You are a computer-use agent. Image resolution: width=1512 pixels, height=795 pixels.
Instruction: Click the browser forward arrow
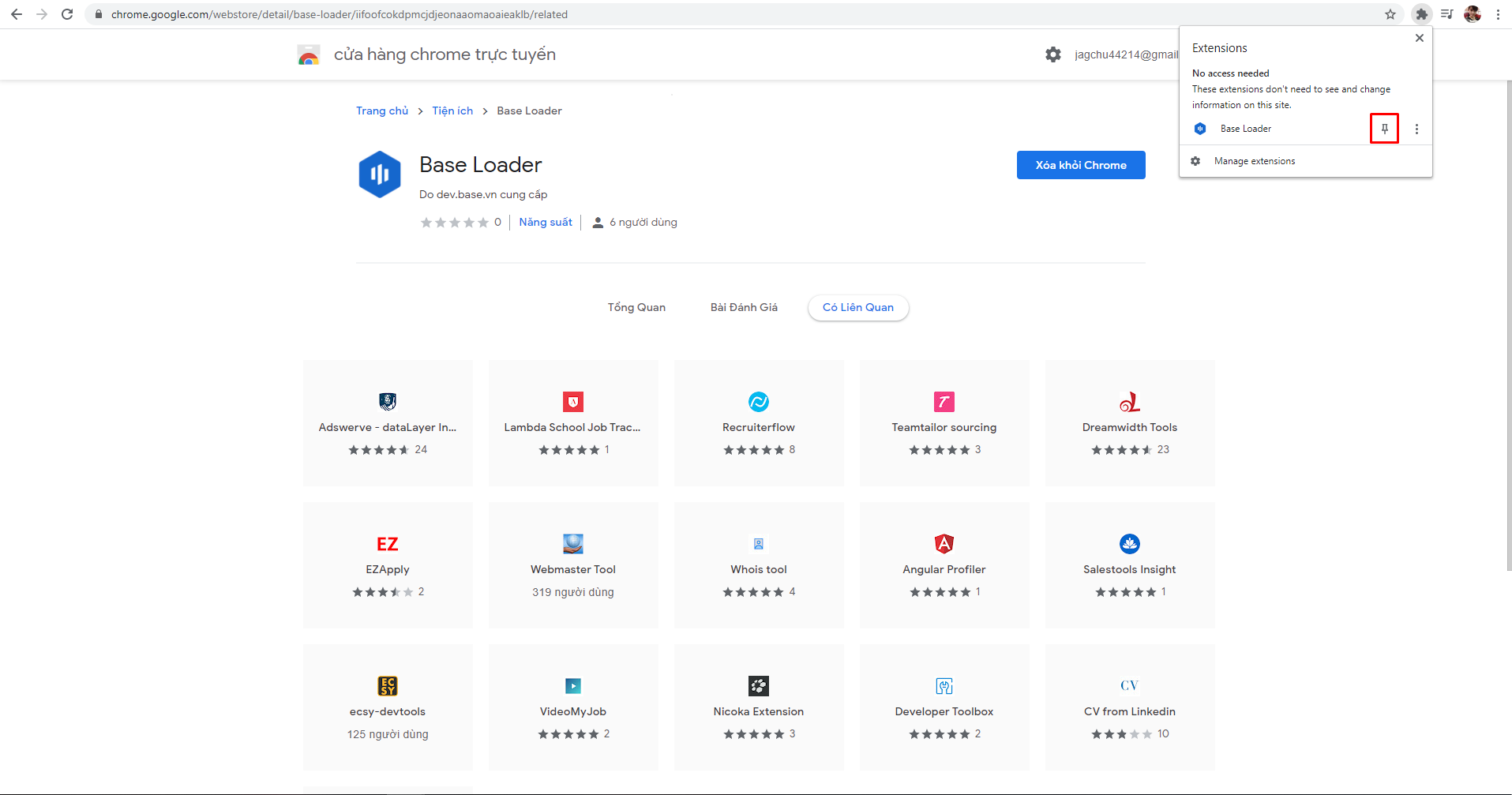tap(42, 14)
